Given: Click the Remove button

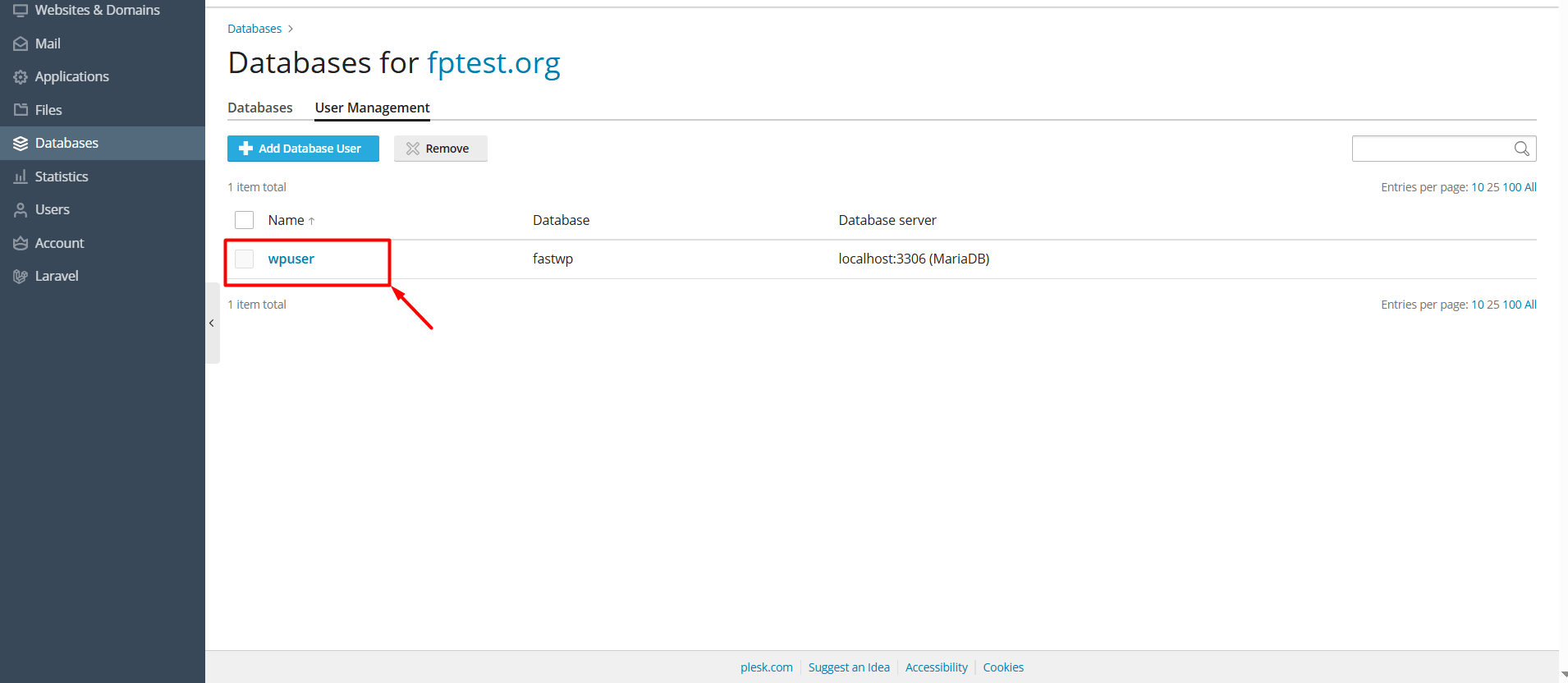Looking at the screenshot, I should [440, 149].
